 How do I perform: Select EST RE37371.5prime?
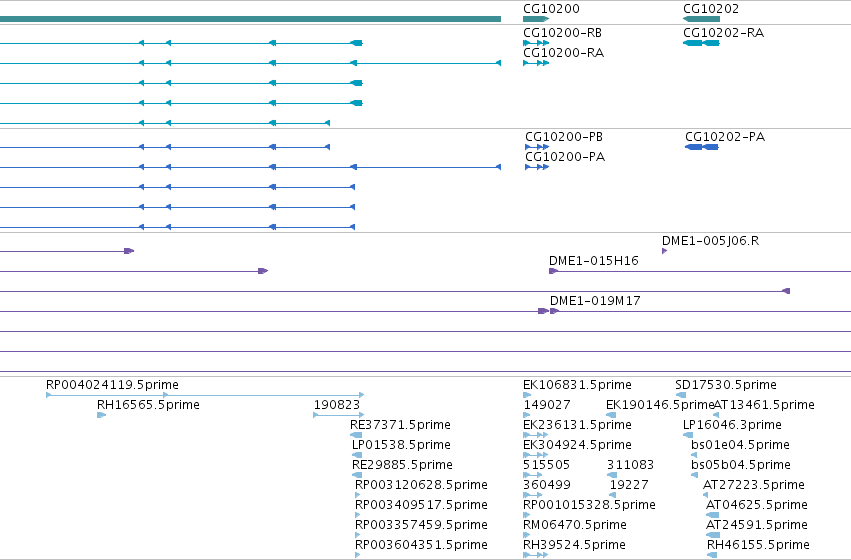tap(401, 425)
